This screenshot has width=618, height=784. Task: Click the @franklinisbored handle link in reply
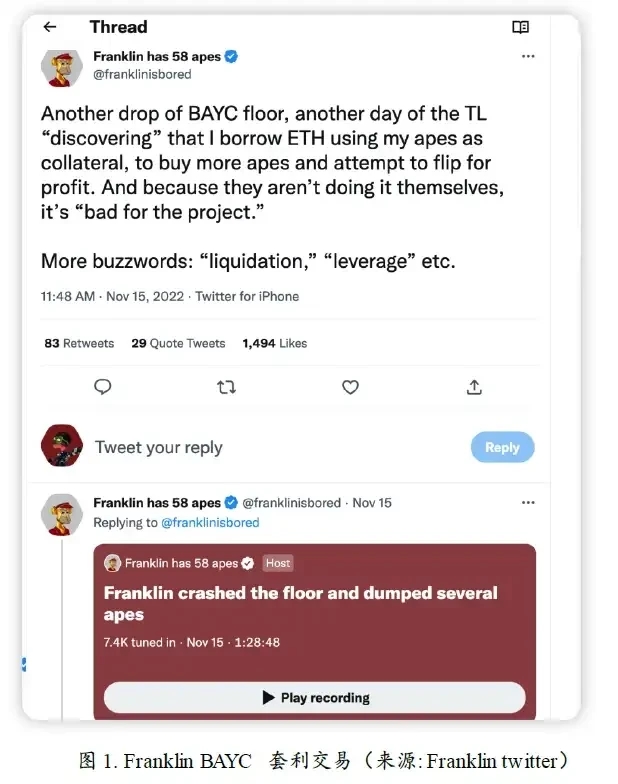pos(210,522)
